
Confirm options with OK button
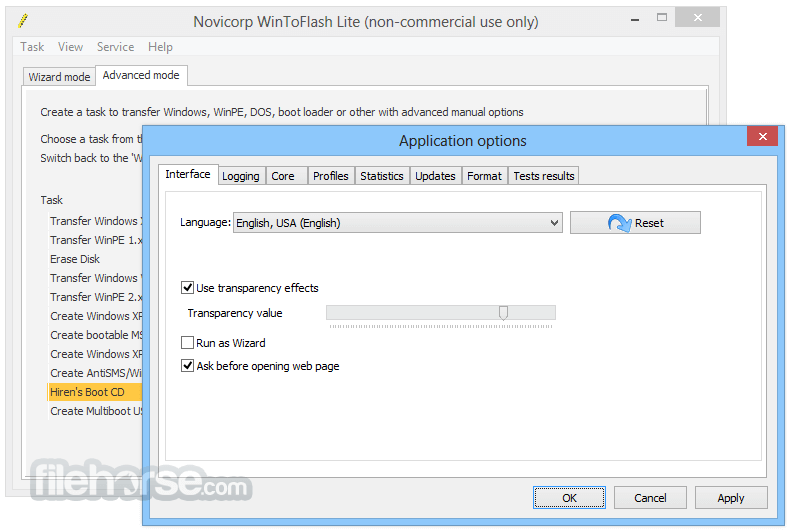[569, 498]
